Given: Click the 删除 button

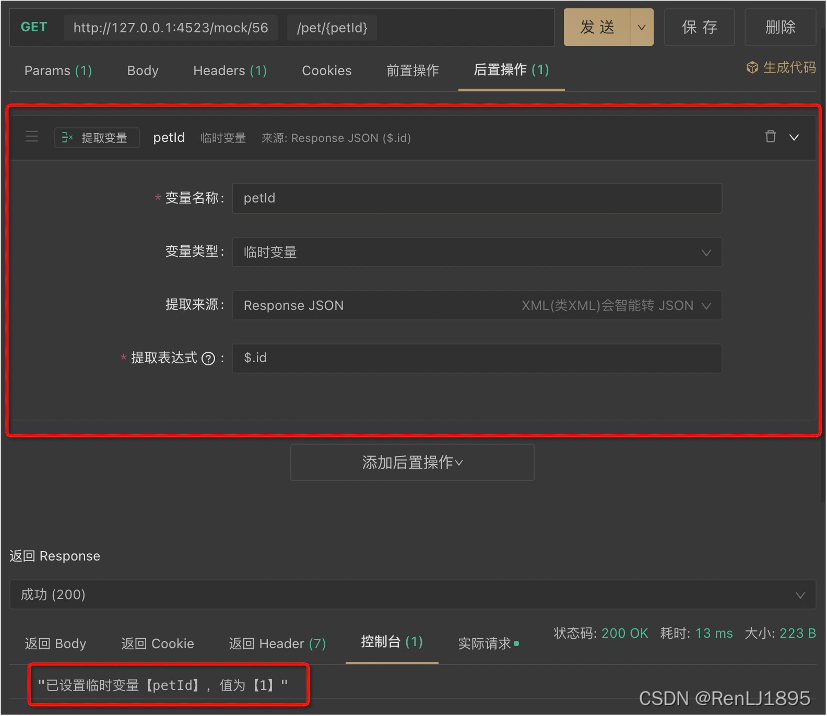Looking at the screenshot, I should [x=780, y=27].
